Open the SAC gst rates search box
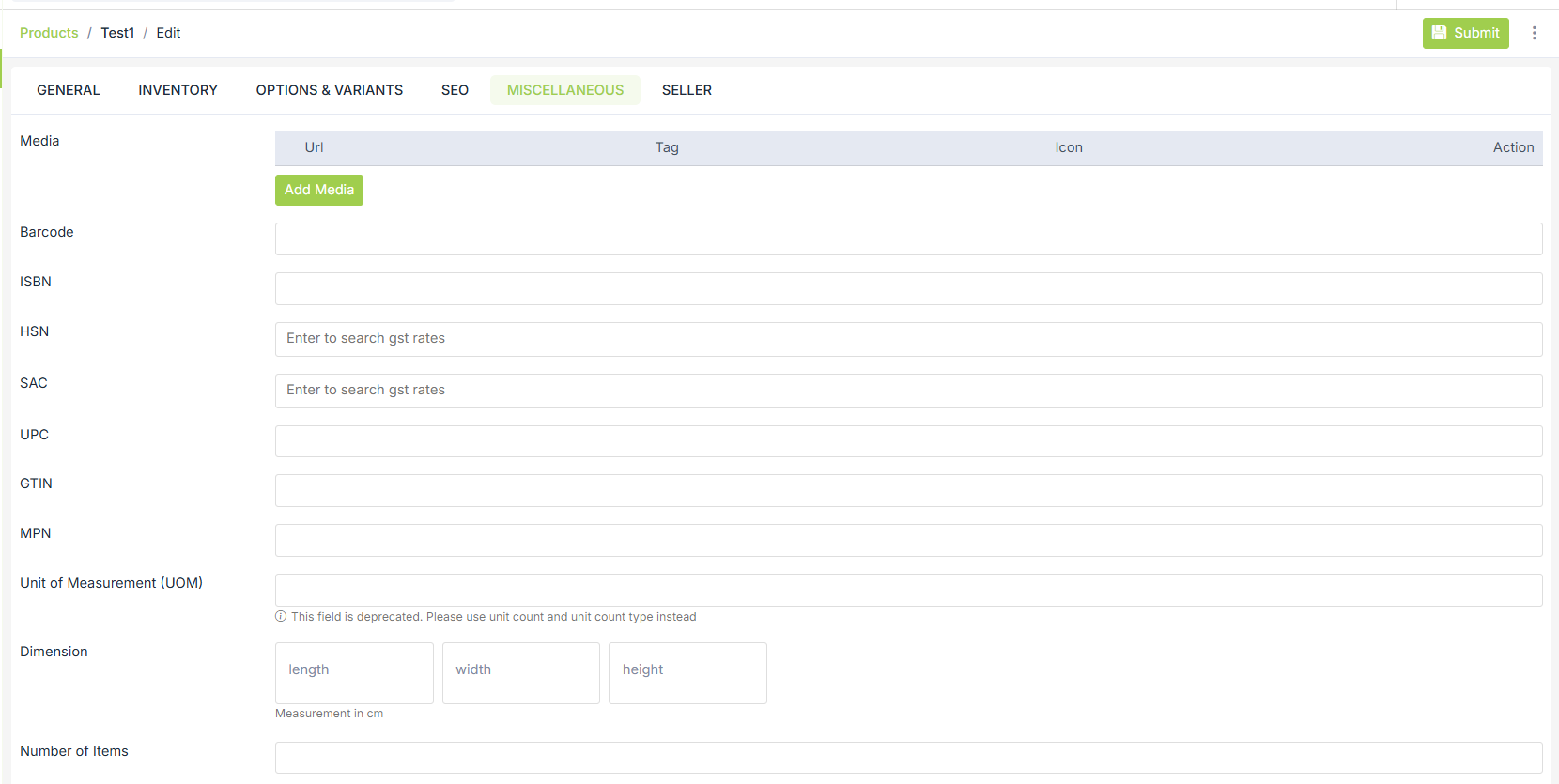The image size is (1559, 784). [x=907, y=391]
